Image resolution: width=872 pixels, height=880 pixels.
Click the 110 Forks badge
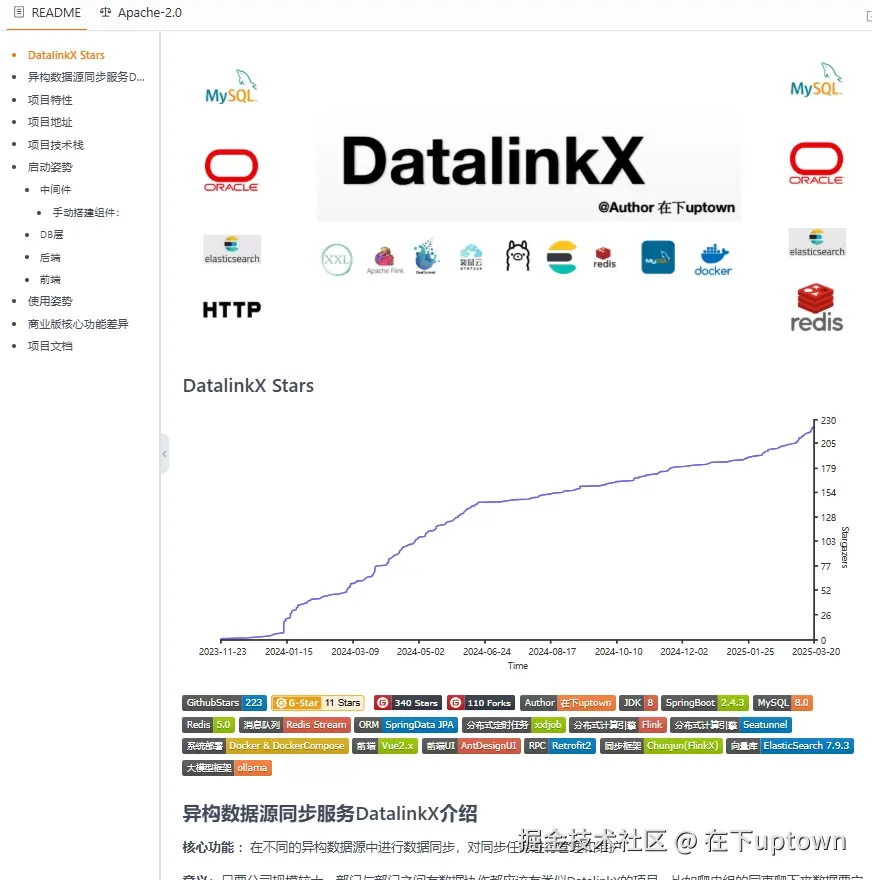480,703
